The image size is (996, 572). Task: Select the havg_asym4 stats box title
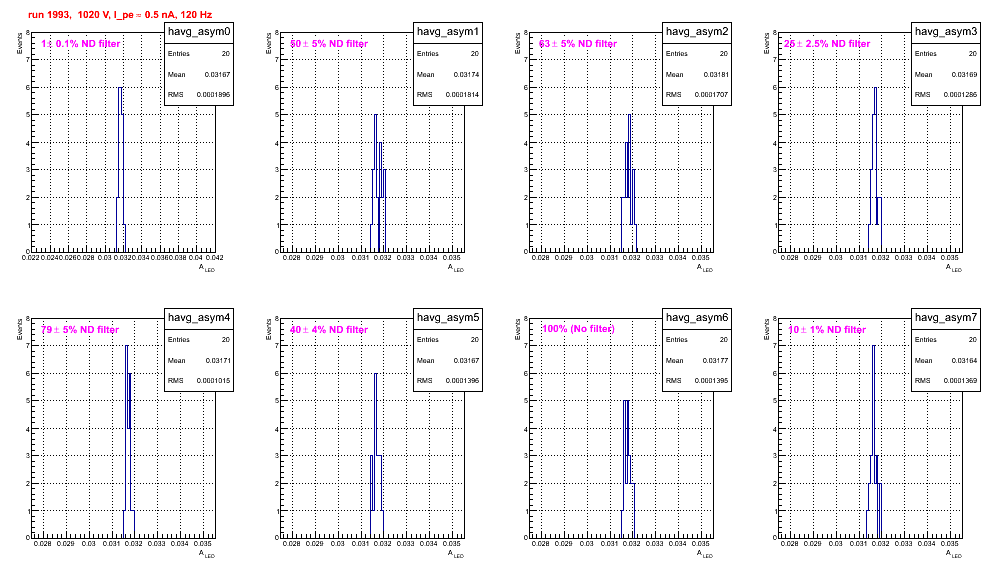(x=199, y=317)
